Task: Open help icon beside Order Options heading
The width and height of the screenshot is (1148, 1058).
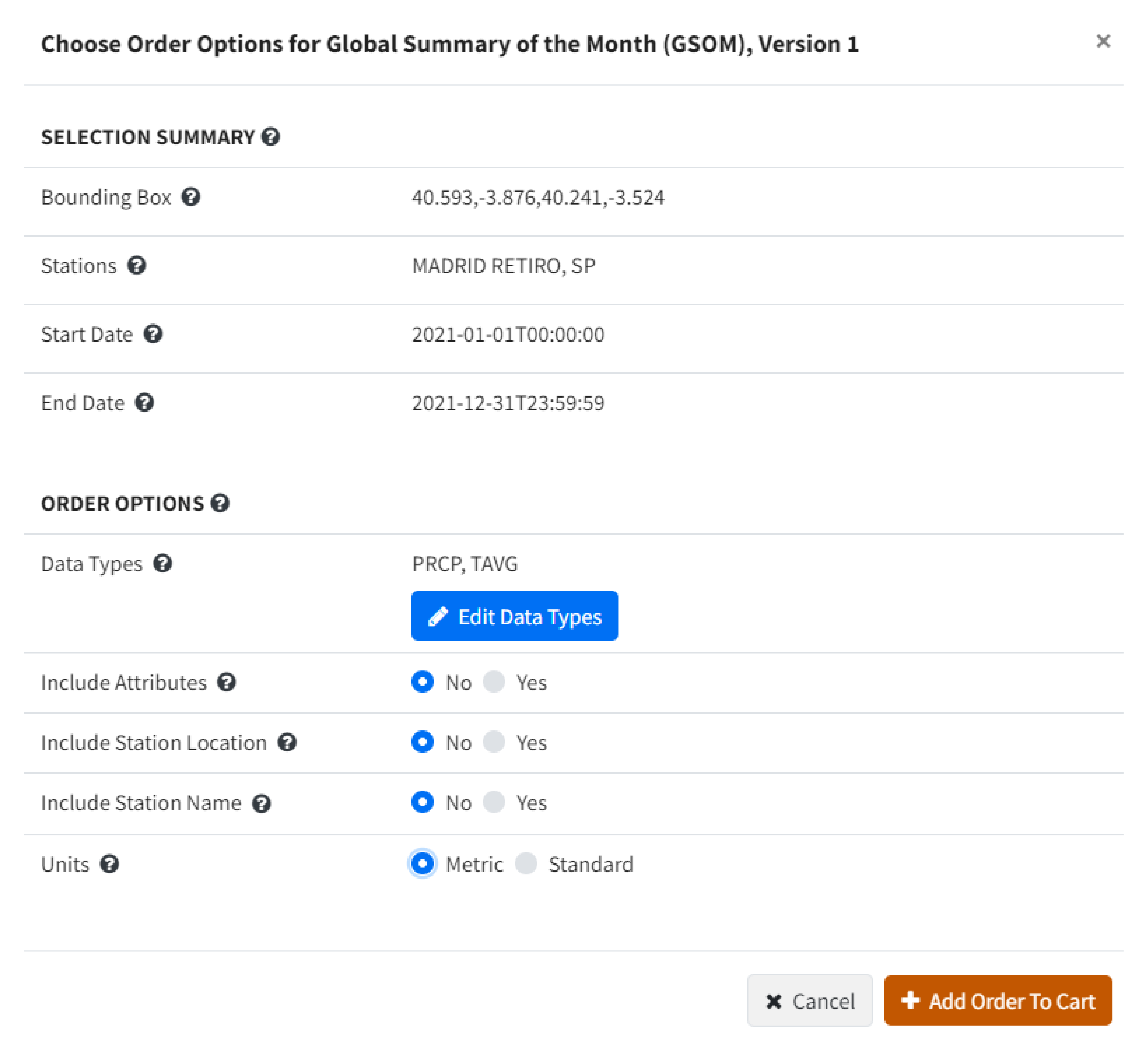Action: coord(220,503)
